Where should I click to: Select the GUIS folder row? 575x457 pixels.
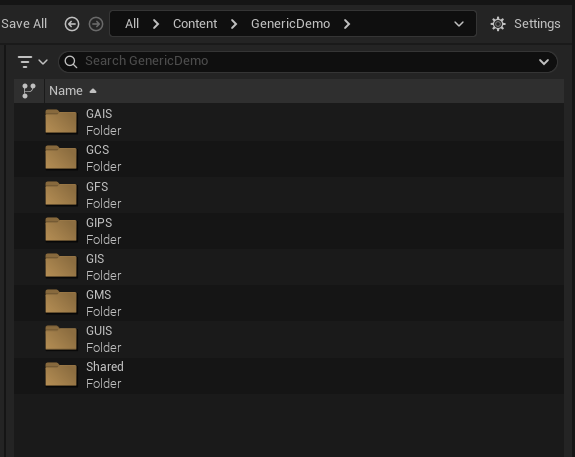[x=289, y=339]
